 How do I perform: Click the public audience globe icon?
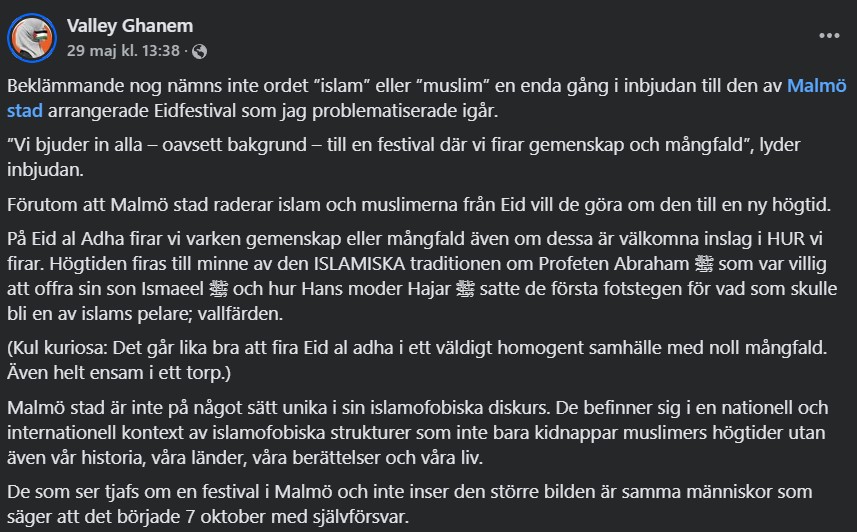(199, 51)
